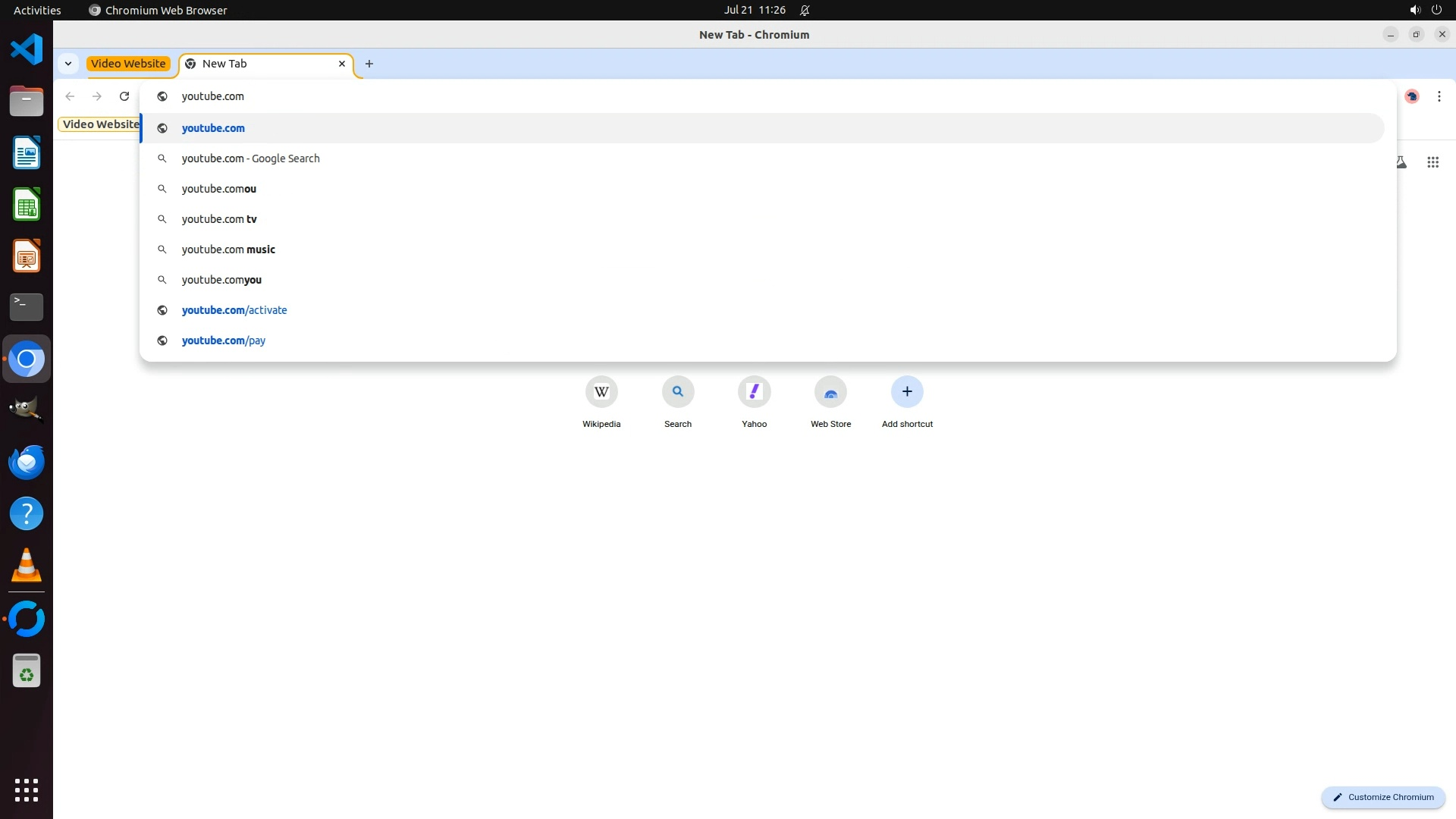Open the Yahoo shortcut
Image resolution: width=1456 pixels, height=819 pixels.
pyautogui.click(x=754, y=392)
